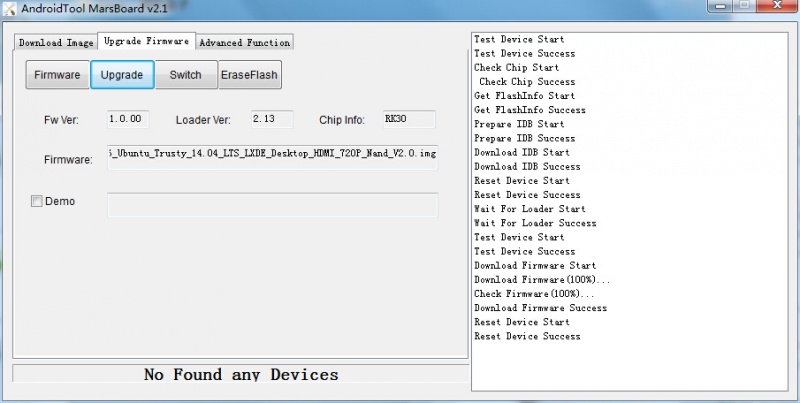Select the 'Download Firmware Start' log line
The height and width of the screenshot is (403, 800).
pyautogui.click(x=535, y=265)
